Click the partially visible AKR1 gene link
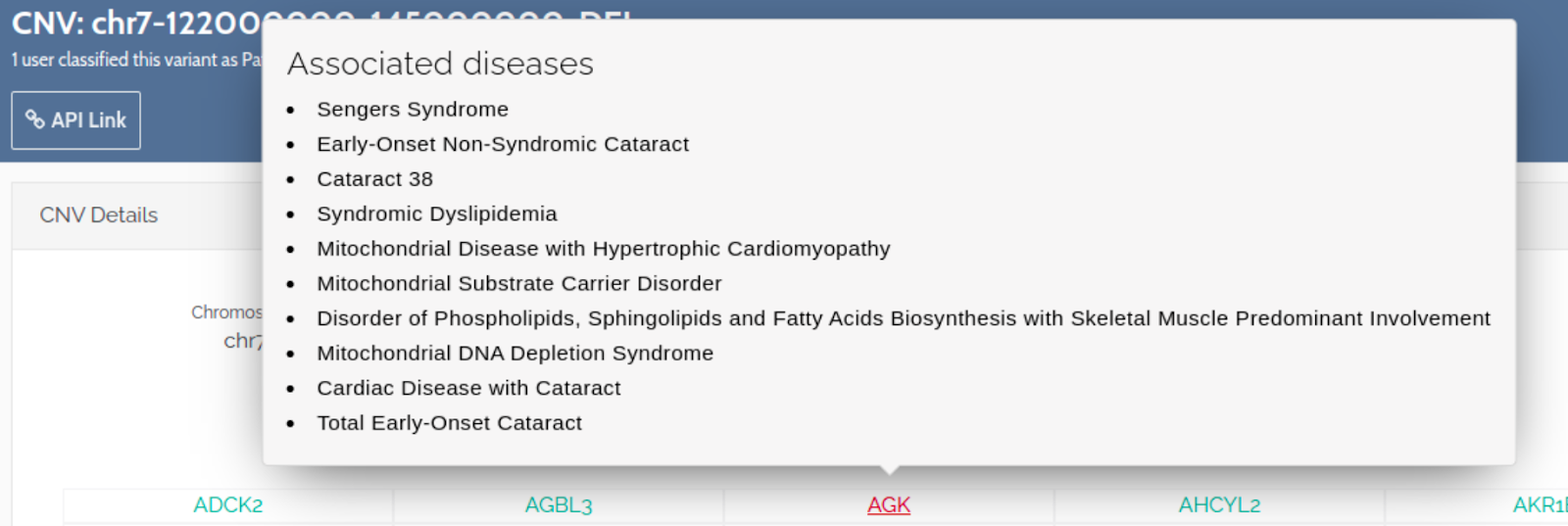Image resolution: width=1568 pixels, height=526 pixels. point(1540,505)
